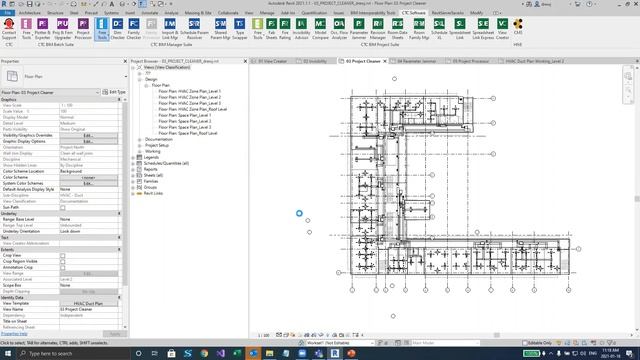This screenshot has height=360, width=640.
Task: Toggle Annotation Crop checkbox
Action: [x=62, y=268]
